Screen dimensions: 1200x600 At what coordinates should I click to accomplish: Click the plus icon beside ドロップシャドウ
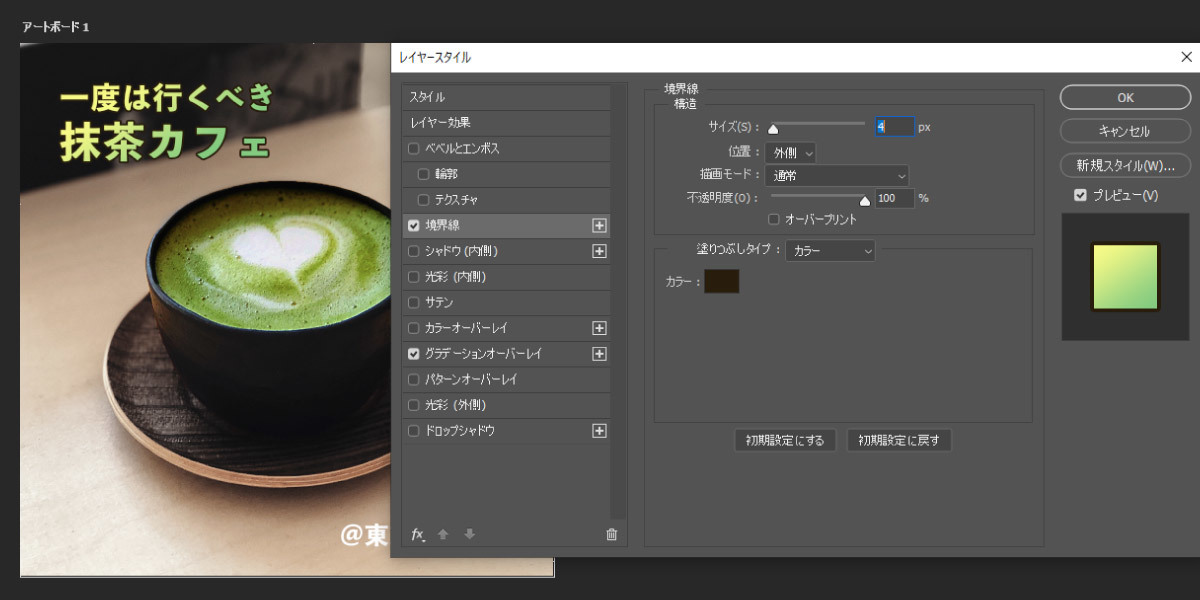pyautogui.click(x=599, y=431)
